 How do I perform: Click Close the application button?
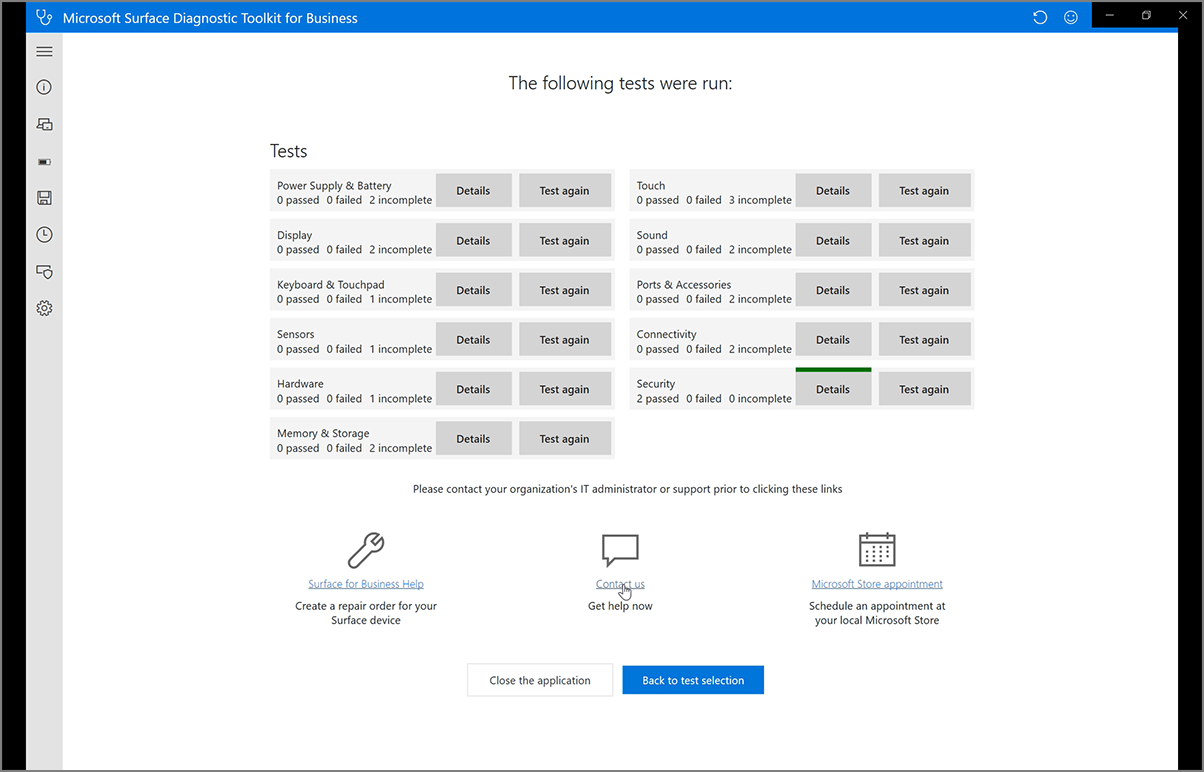tap(540, 680)
